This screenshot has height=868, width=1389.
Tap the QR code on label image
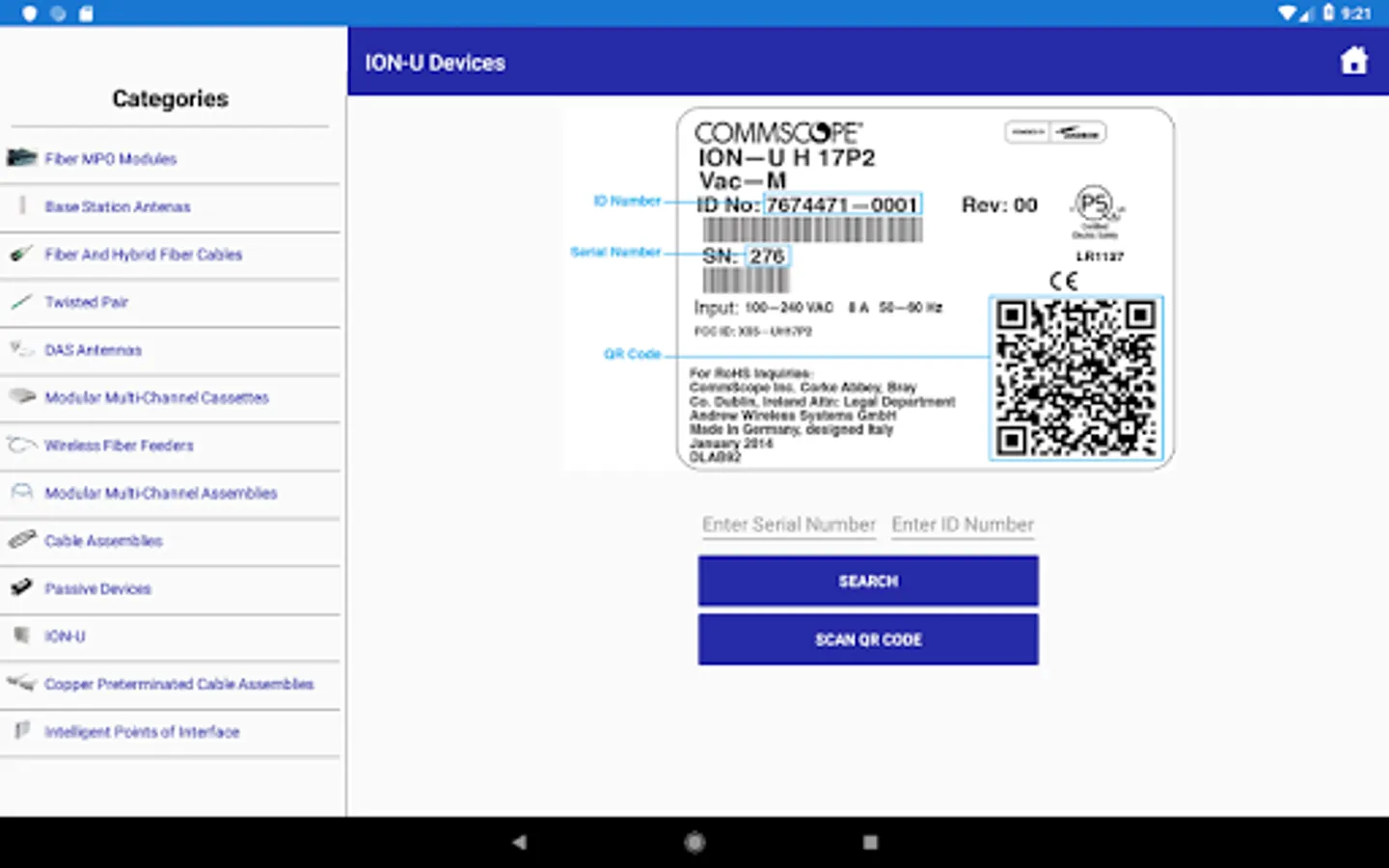(1076, 378)
